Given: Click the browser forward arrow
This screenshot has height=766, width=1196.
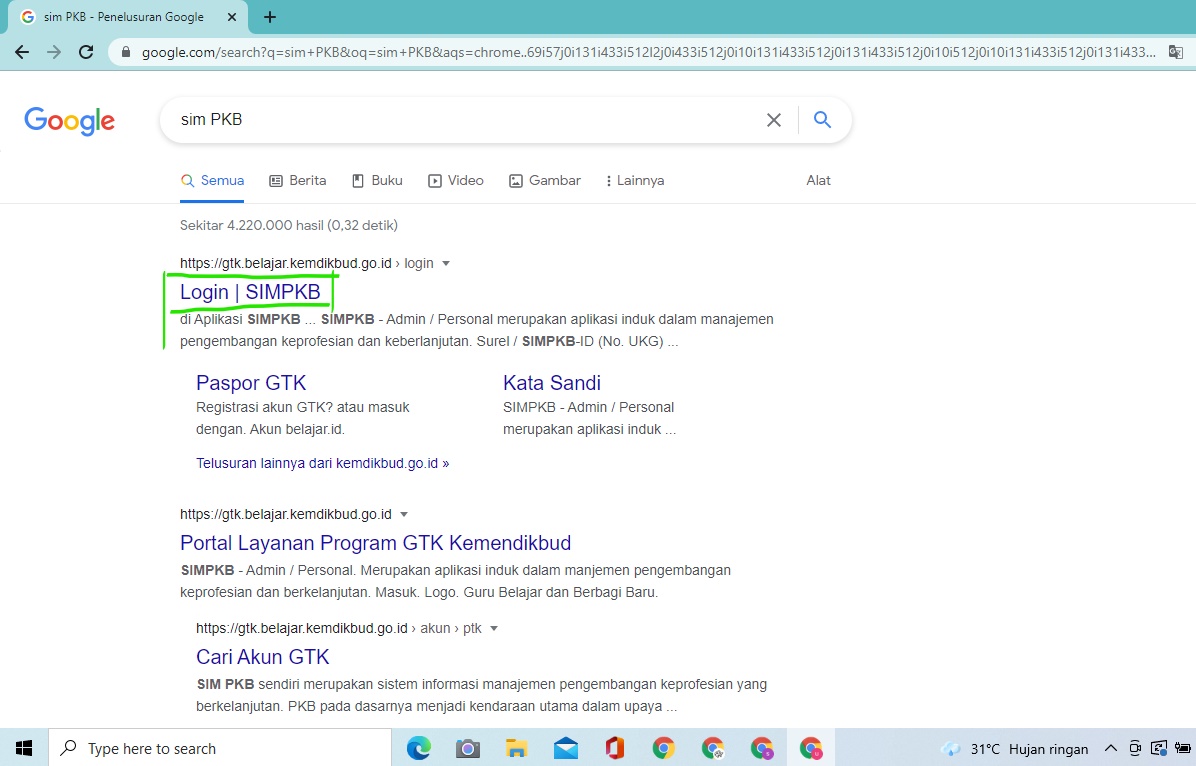Looking at the screenshot, I should click(x=53, y=52).
